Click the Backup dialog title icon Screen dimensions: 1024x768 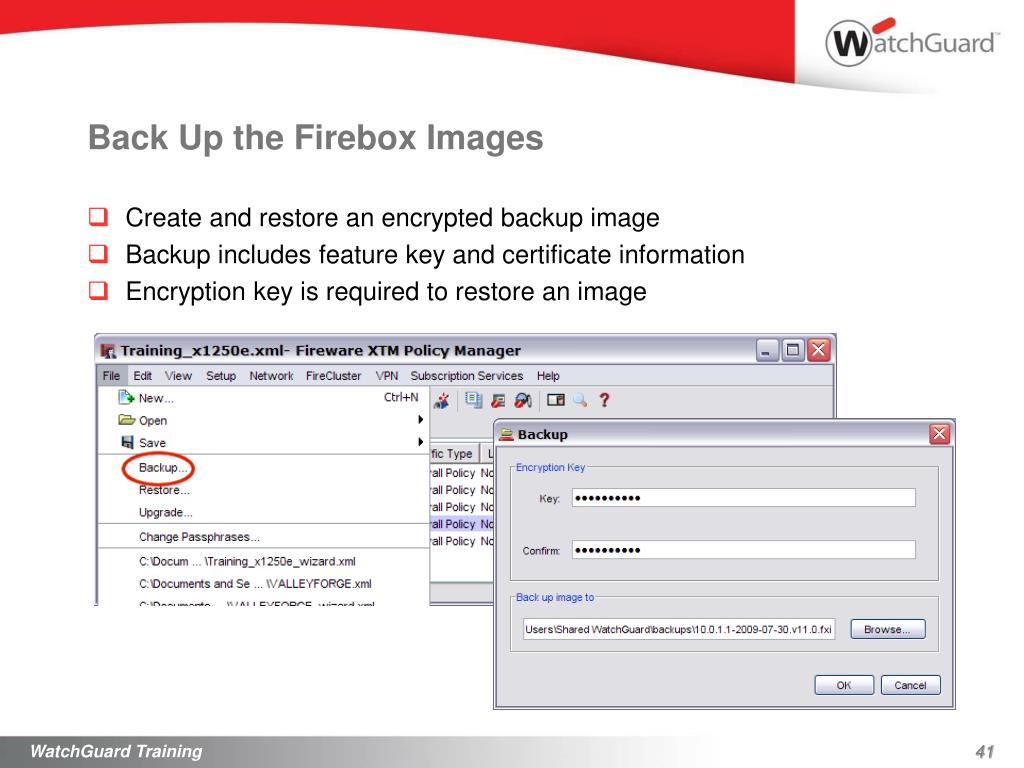click(x=506, y=434)
